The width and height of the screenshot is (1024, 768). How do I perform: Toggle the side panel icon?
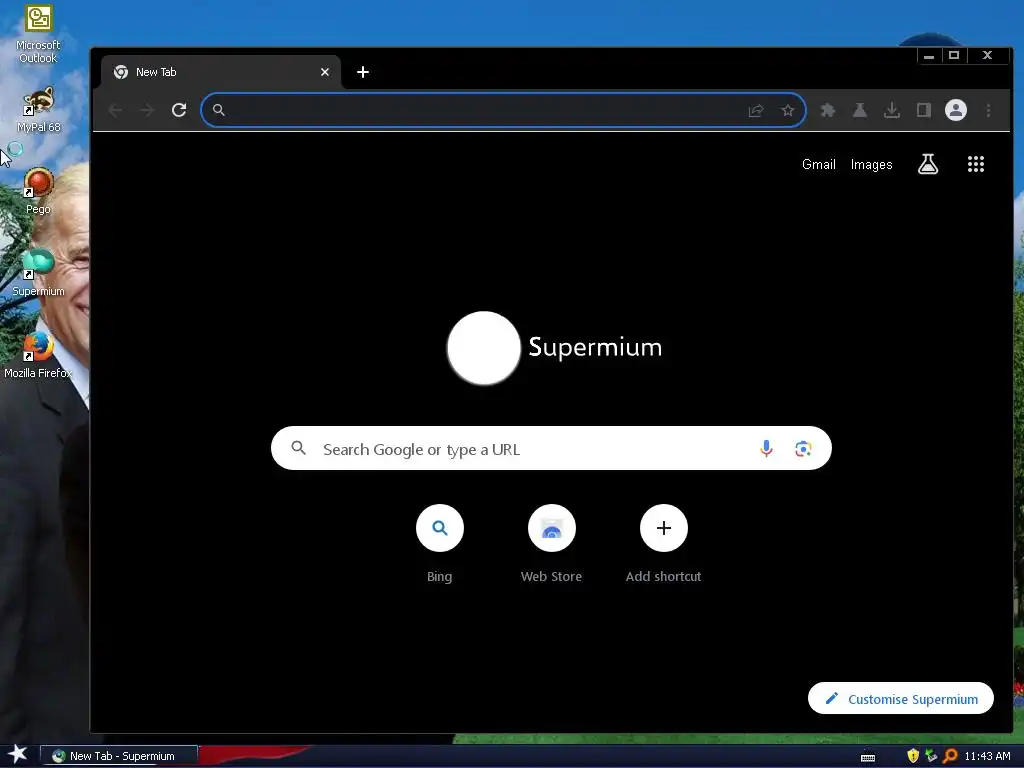coord(923,110)
